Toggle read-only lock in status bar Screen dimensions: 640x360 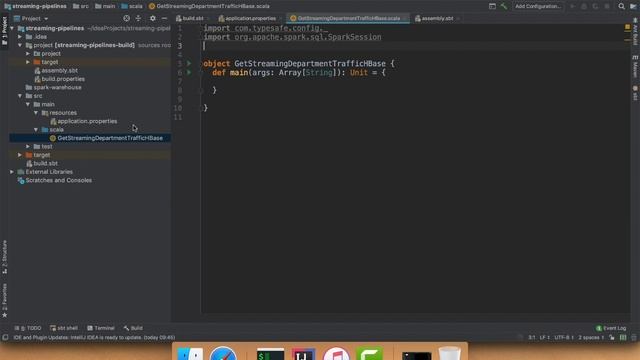point(611,338)
